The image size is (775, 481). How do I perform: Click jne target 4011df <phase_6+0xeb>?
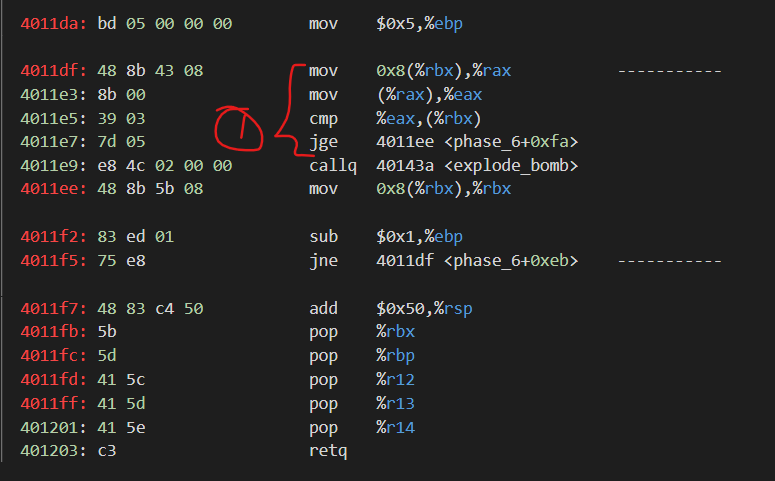(x=477, y=260)
